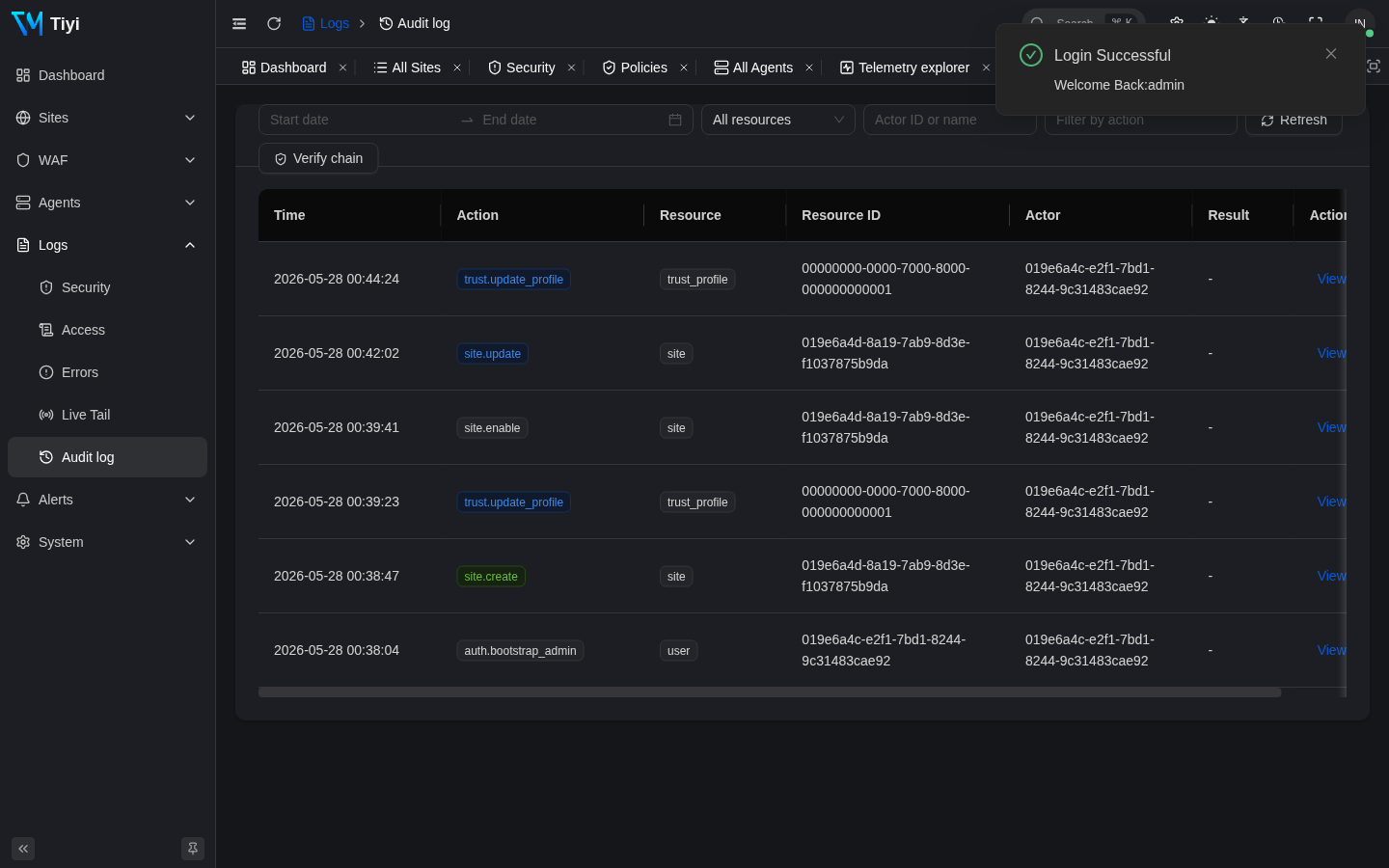Click the Start date field
This screenshot has height=868, width=1389.
click(357, 120)
